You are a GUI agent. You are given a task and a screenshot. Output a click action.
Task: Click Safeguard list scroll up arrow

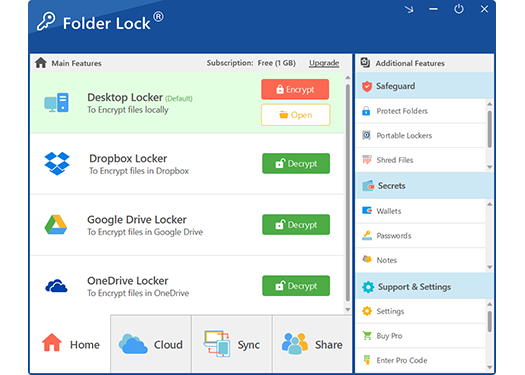(490, 104)
